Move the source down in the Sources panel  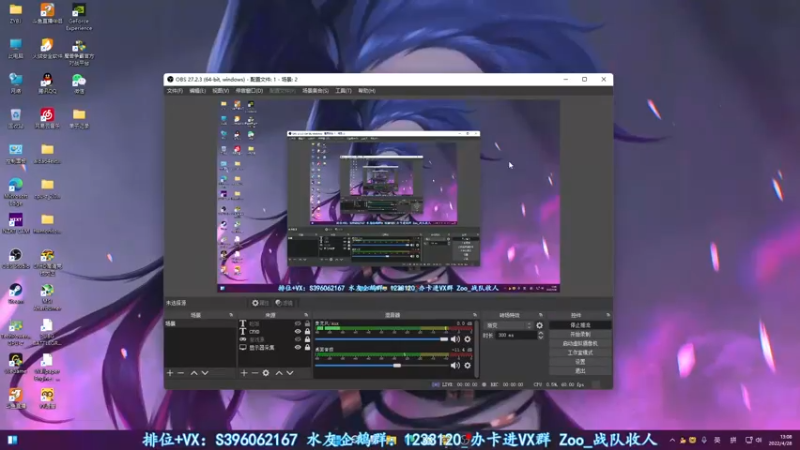click(290, 373)
